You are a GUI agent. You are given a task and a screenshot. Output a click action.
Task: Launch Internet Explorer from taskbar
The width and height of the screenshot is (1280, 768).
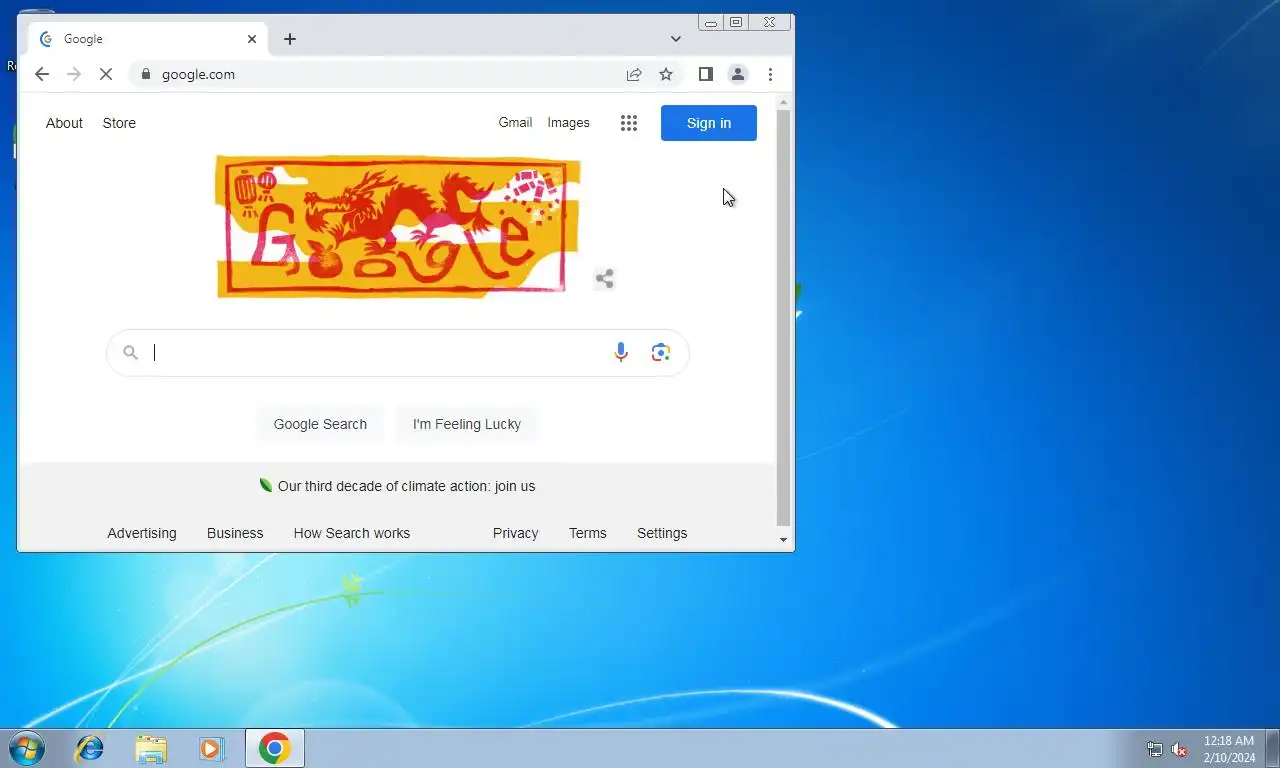tap(90, 748)
